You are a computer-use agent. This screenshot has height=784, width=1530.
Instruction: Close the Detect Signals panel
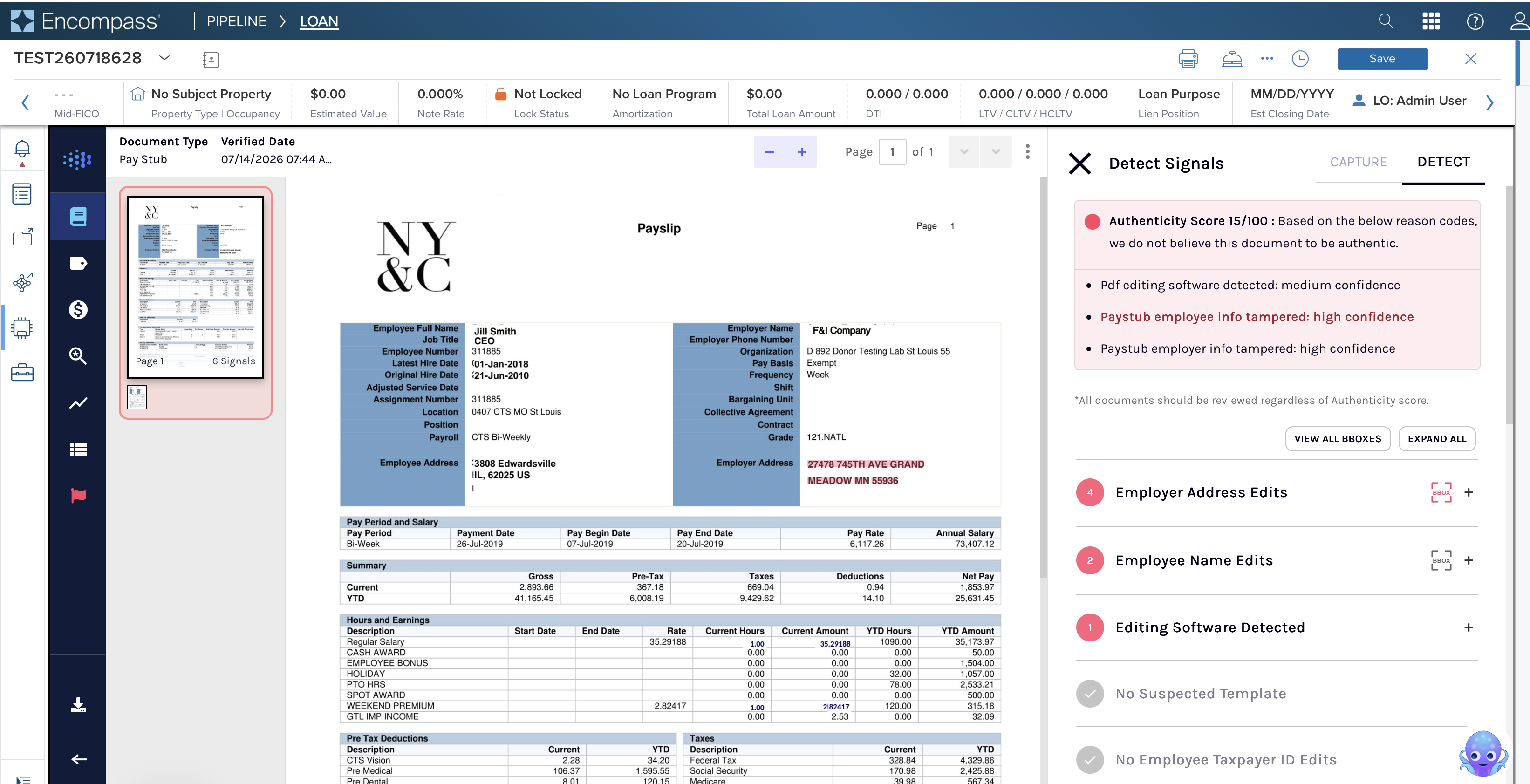1080,164
